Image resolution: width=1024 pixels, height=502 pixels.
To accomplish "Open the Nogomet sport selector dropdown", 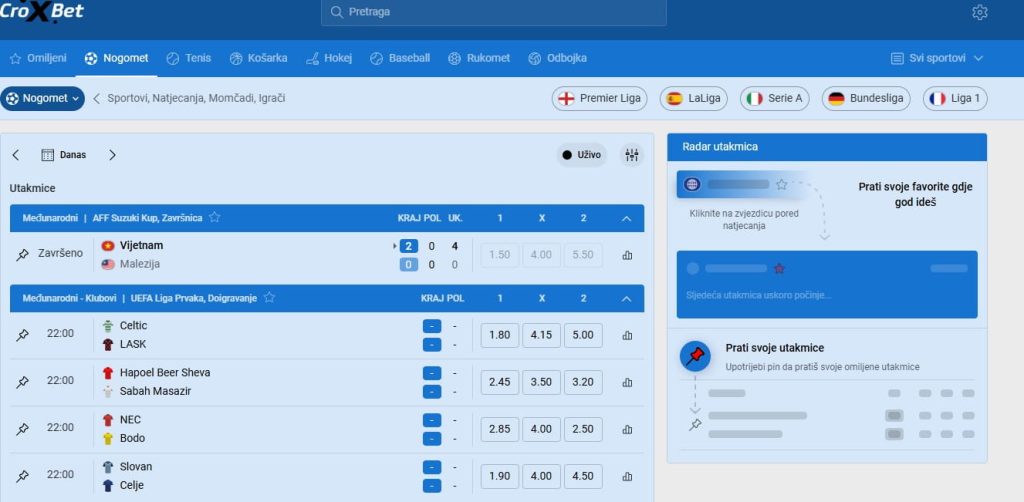I will (42, 99).
